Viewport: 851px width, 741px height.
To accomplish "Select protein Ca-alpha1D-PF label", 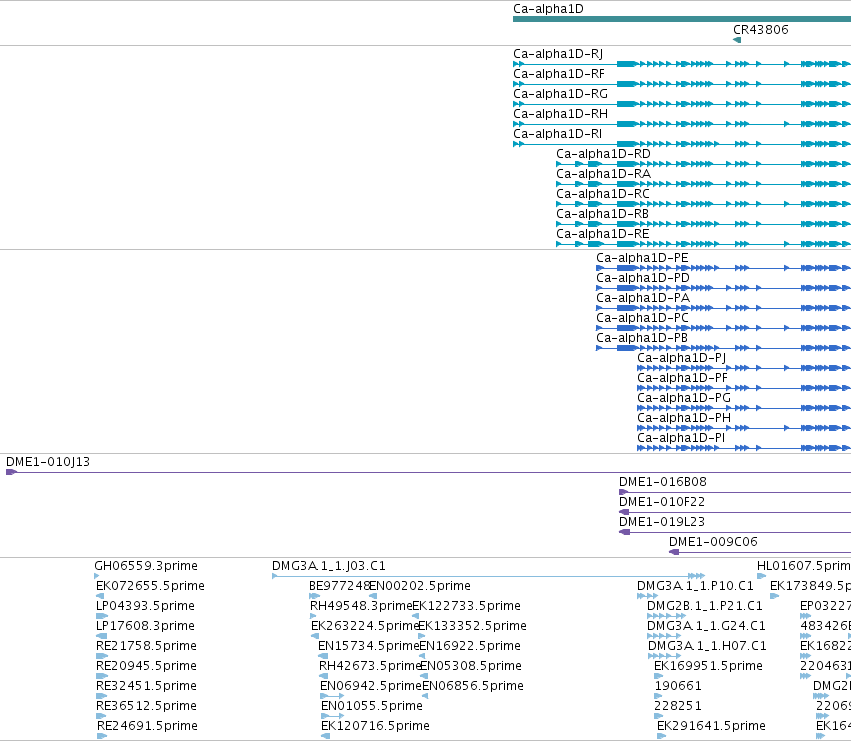I will click(x=682, y=378).
